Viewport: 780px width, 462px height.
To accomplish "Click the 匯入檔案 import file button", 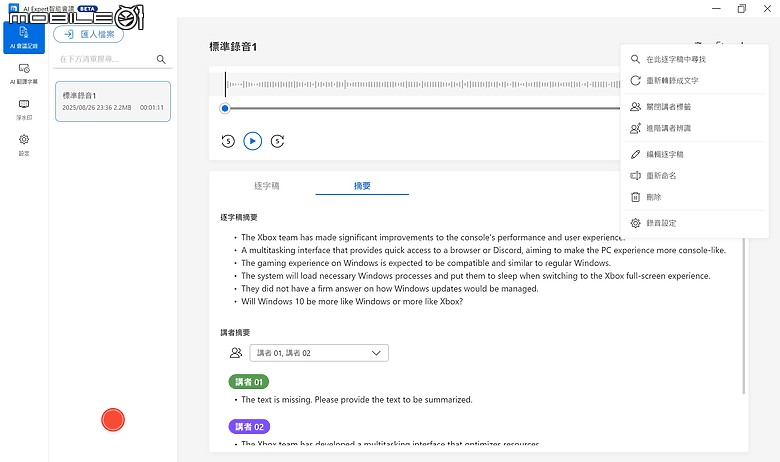I will (89, 34).
